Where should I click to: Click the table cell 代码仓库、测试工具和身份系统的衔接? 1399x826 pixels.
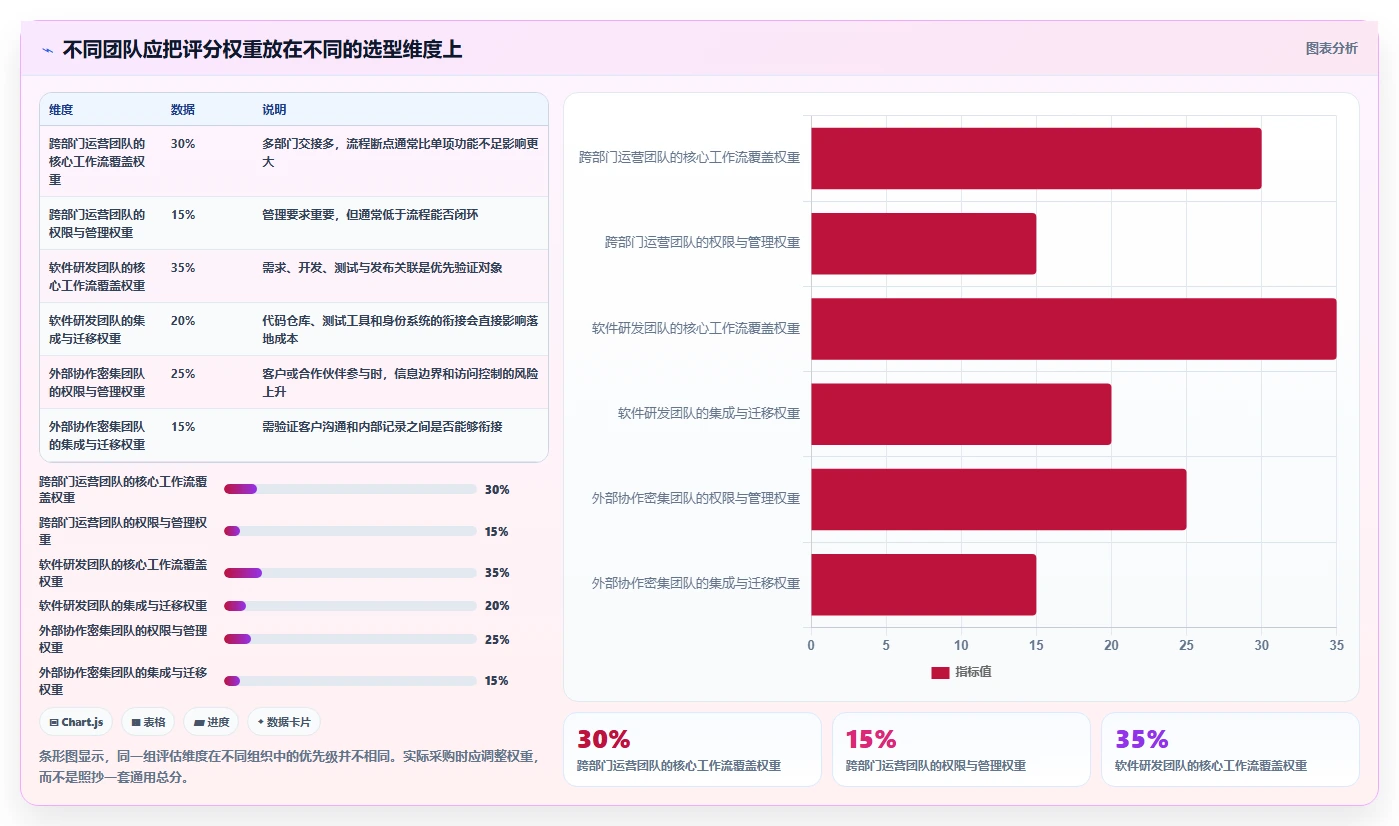tap(400, 330)
